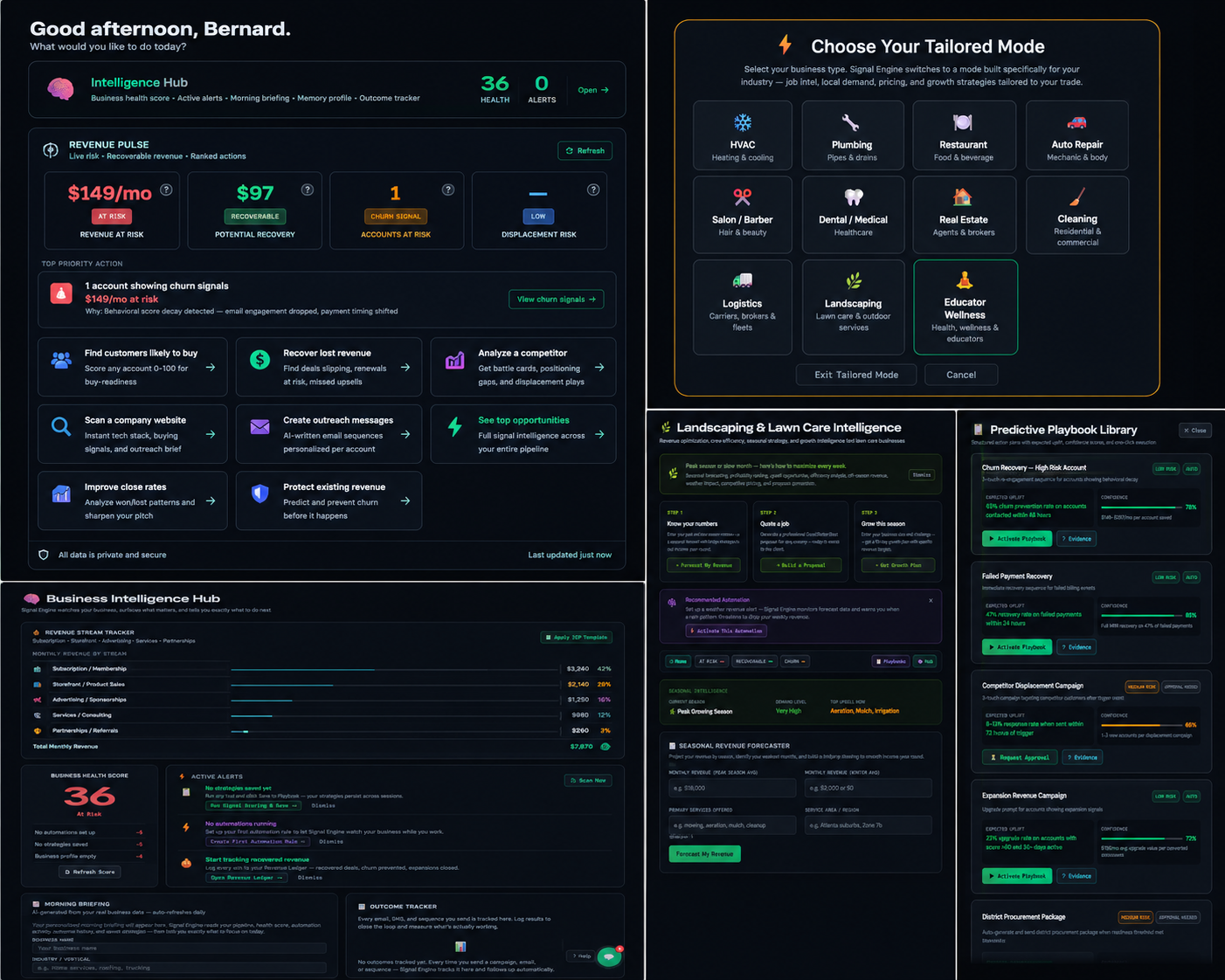This screenshot has height=980, width=1225.
Task: Click the help icon on Potential Recovery card
Action: pos(308,190)
